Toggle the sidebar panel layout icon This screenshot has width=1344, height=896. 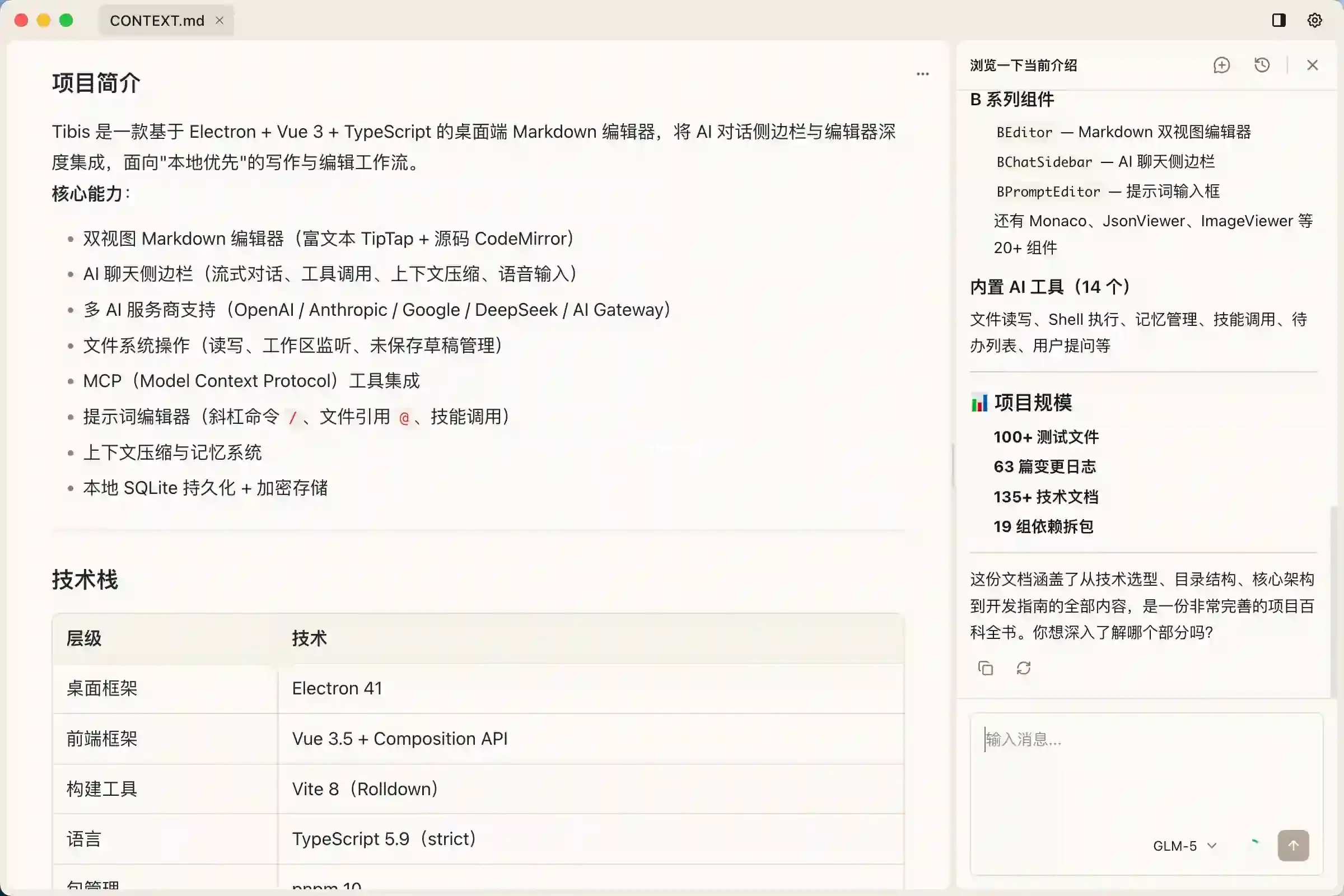coord(1279,21)
